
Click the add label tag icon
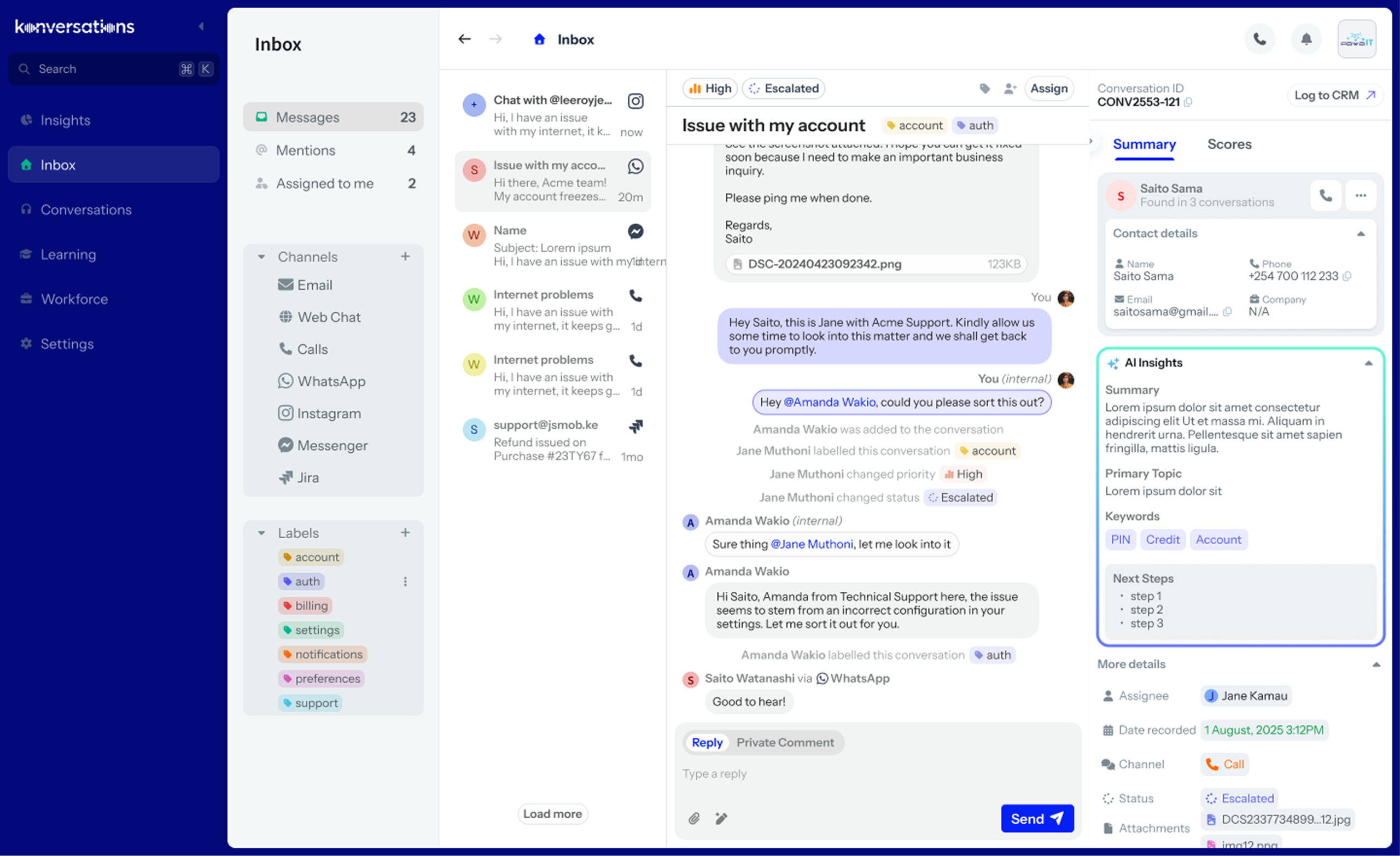[x=985, y=89]
